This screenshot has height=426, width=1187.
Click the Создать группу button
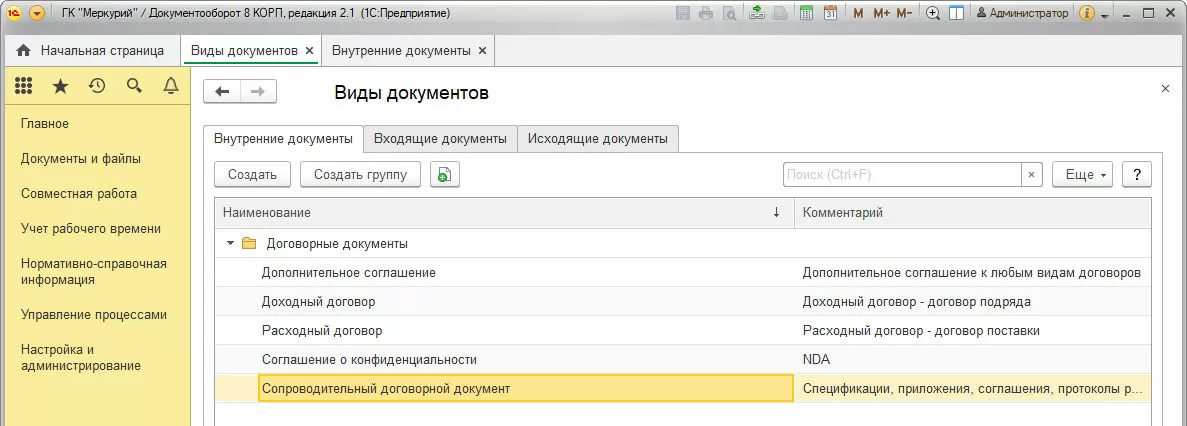360,175
